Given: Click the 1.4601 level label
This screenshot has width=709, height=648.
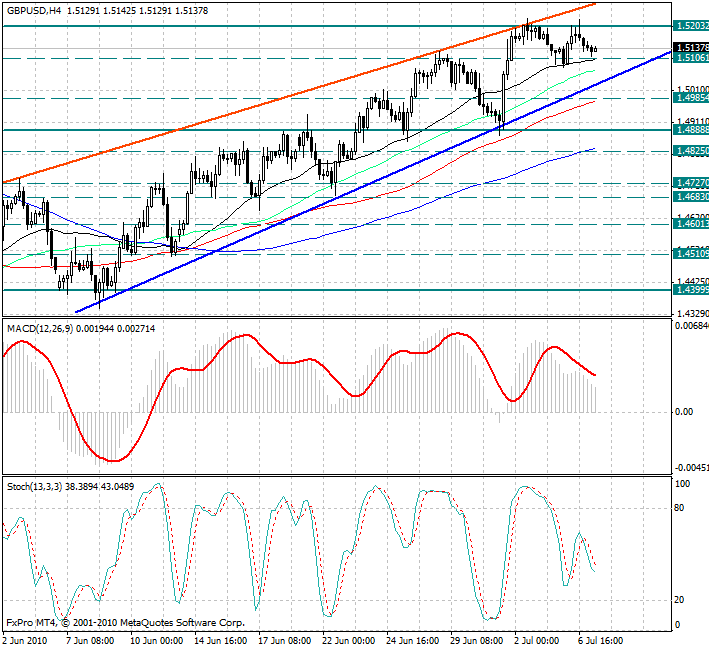Looking at the screenshot, I should [x=691, y=224].
